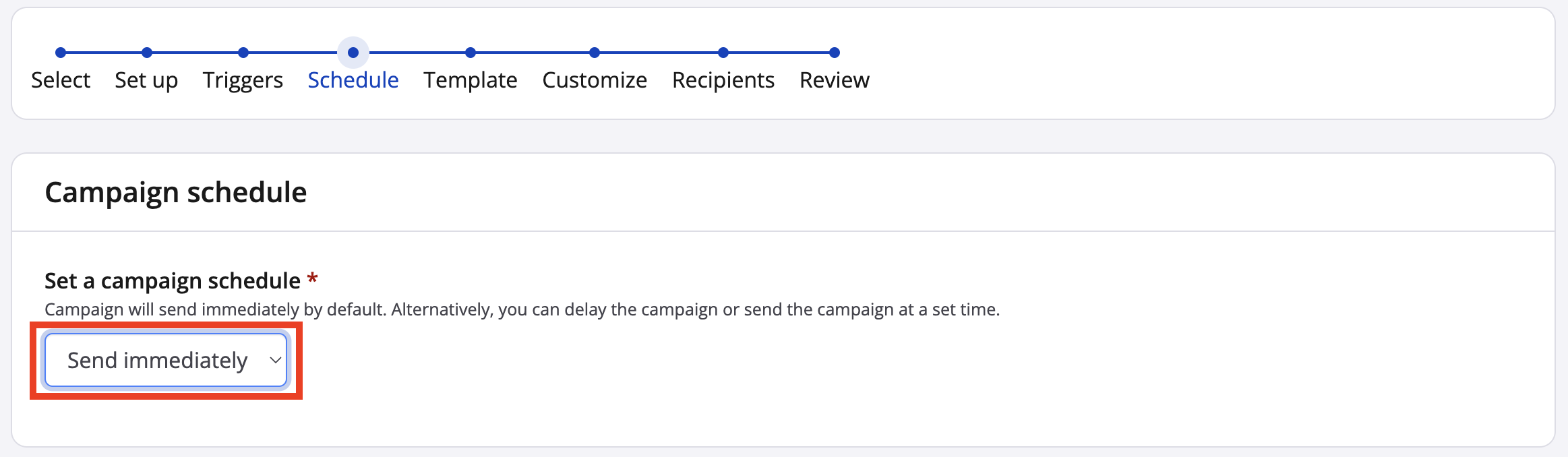Image resolution: width=1568 pixels, height=457 pixels.
Task: Click the chevron arrow on schedule dropdown
Action: 275,361
